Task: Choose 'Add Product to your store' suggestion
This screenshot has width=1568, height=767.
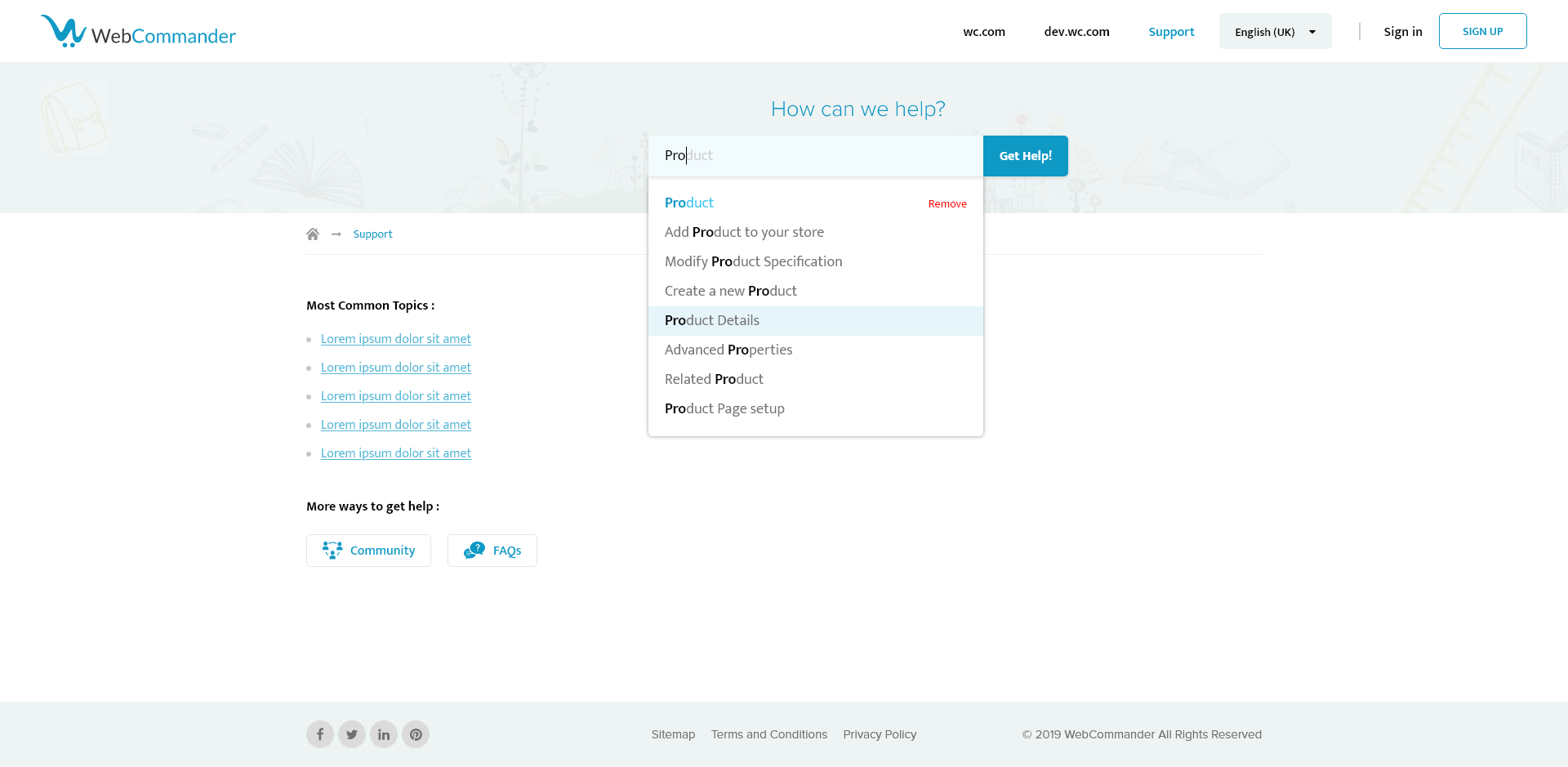Action: pos(744,233)
